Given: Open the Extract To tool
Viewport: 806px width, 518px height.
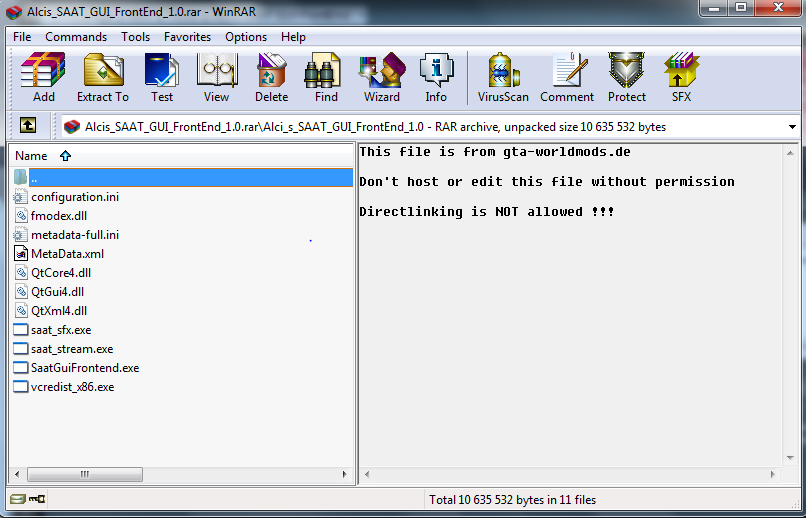Looking at the screenshot, I should click(103, 77).
